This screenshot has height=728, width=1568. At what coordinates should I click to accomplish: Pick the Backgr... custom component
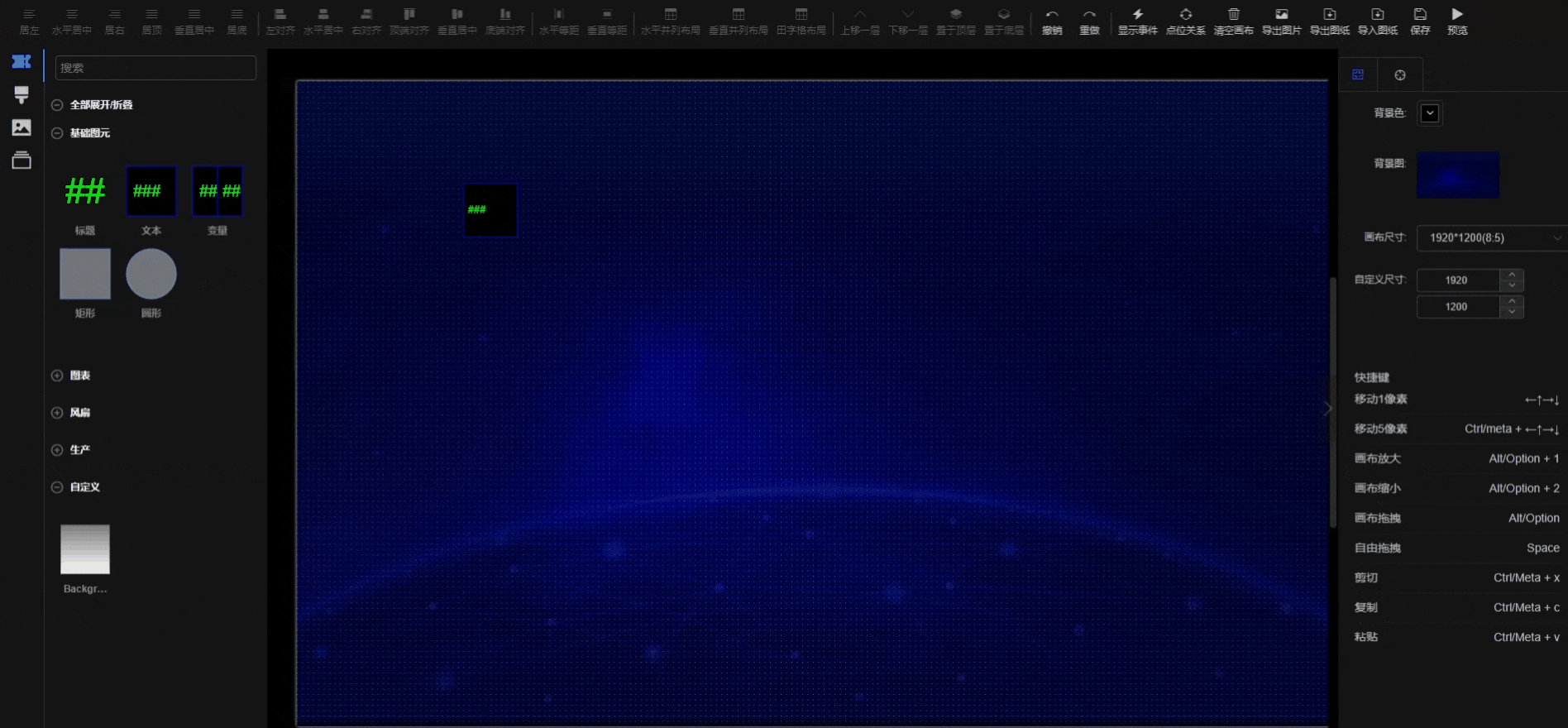[x=85, y=549]
